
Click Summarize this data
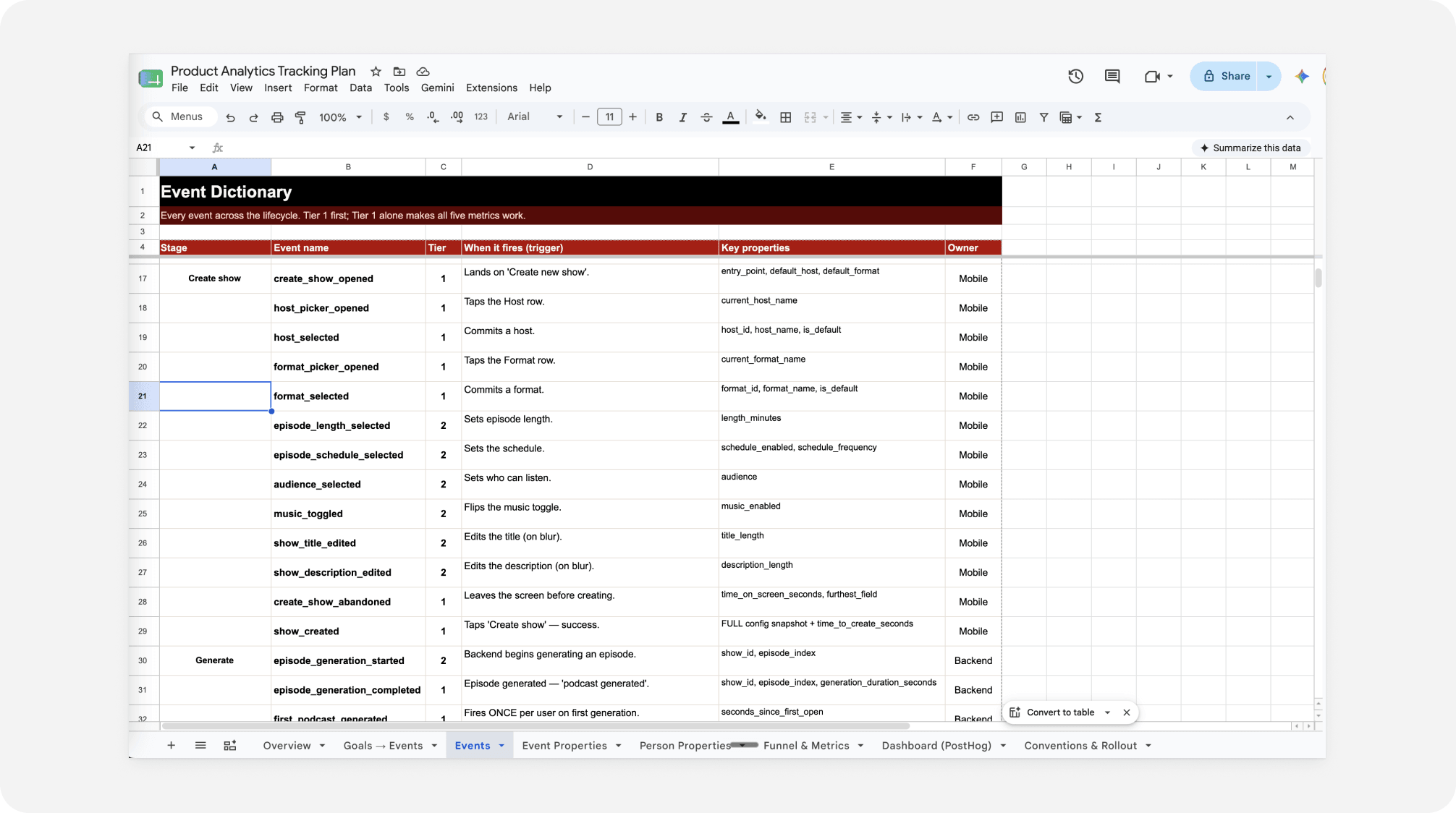pyautogui.click(x=1250, y=148)
